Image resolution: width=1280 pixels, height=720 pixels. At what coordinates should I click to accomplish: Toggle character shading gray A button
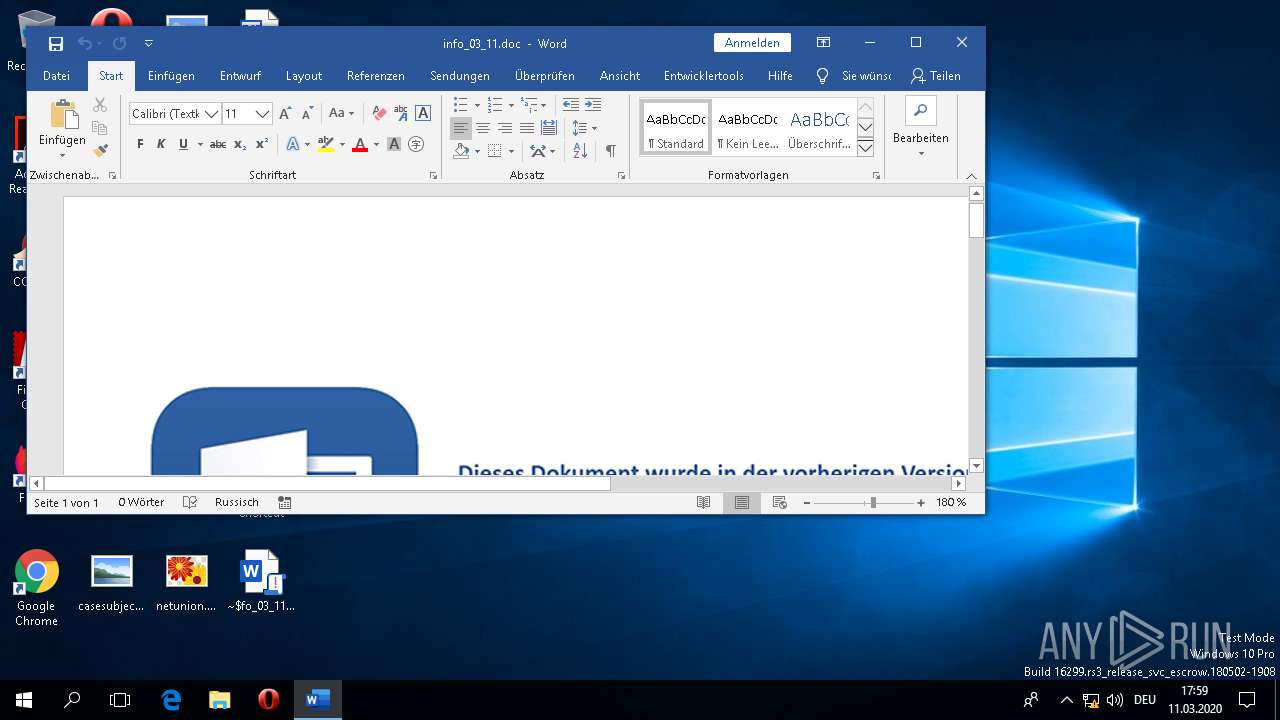point(394,144)
